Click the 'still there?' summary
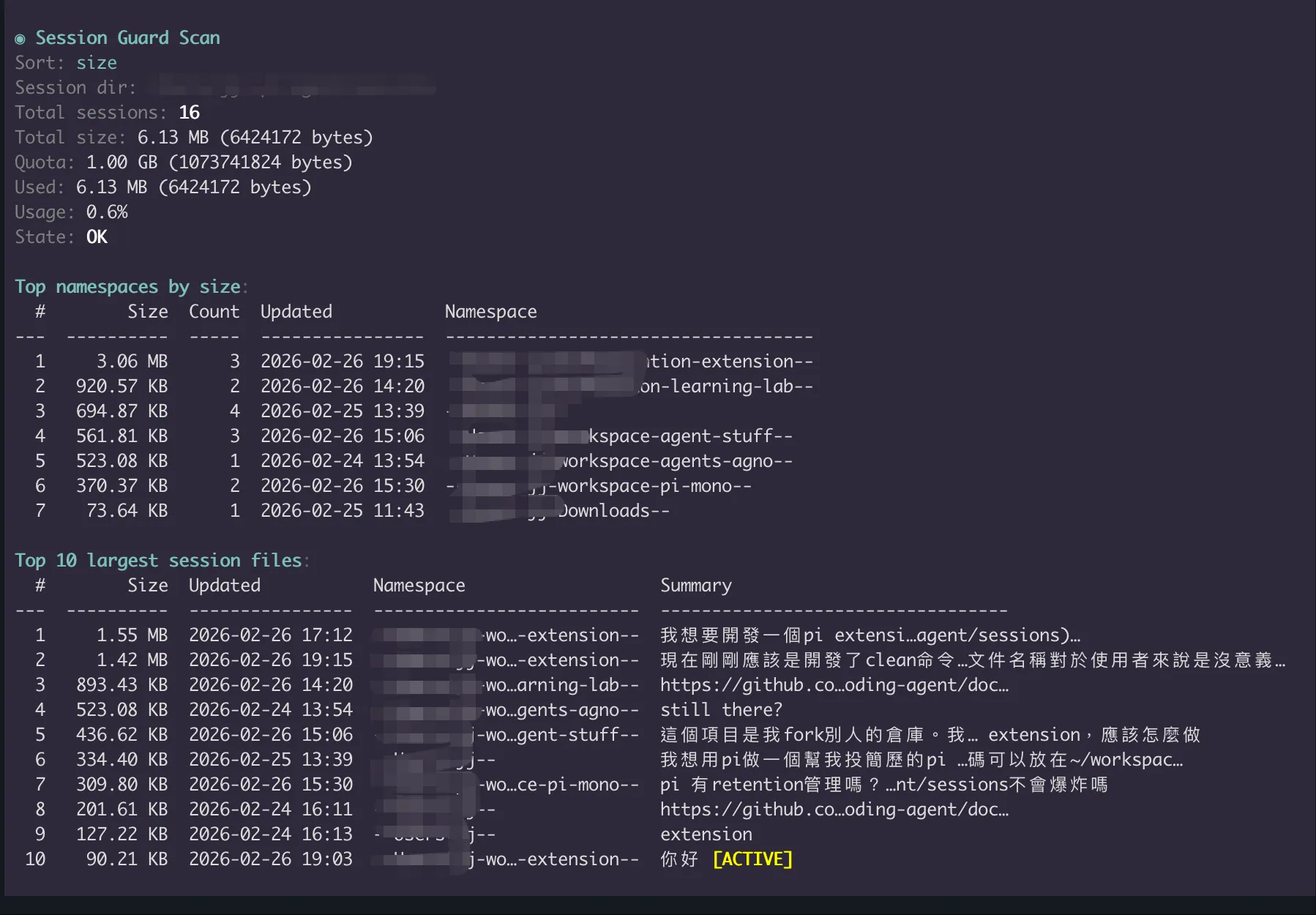This screenshot has height=915, width=1316. coord(721,710)
